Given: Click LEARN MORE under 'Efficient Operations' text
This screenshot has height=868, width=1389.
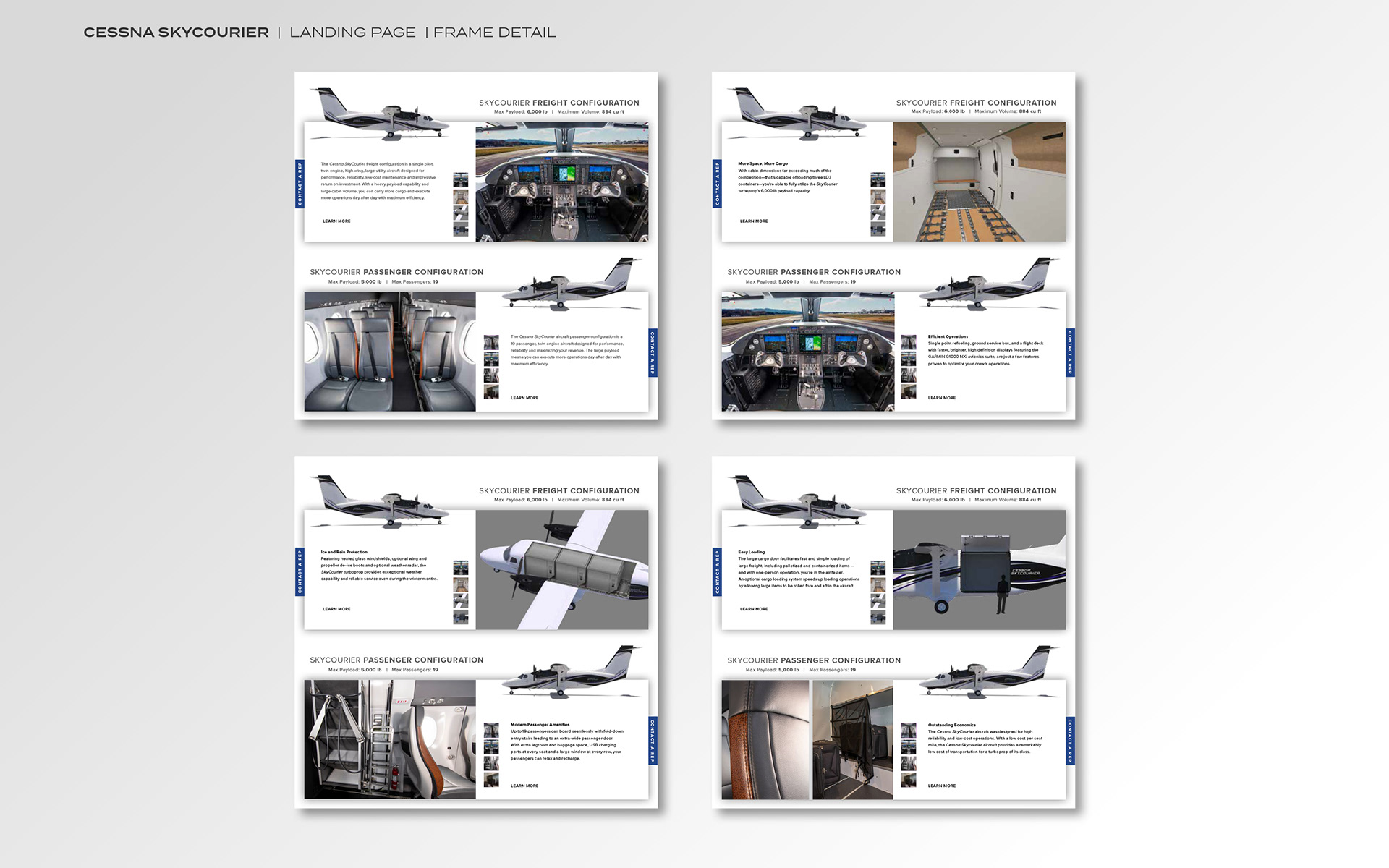Looking at the screenshot, I should [942, 398].
